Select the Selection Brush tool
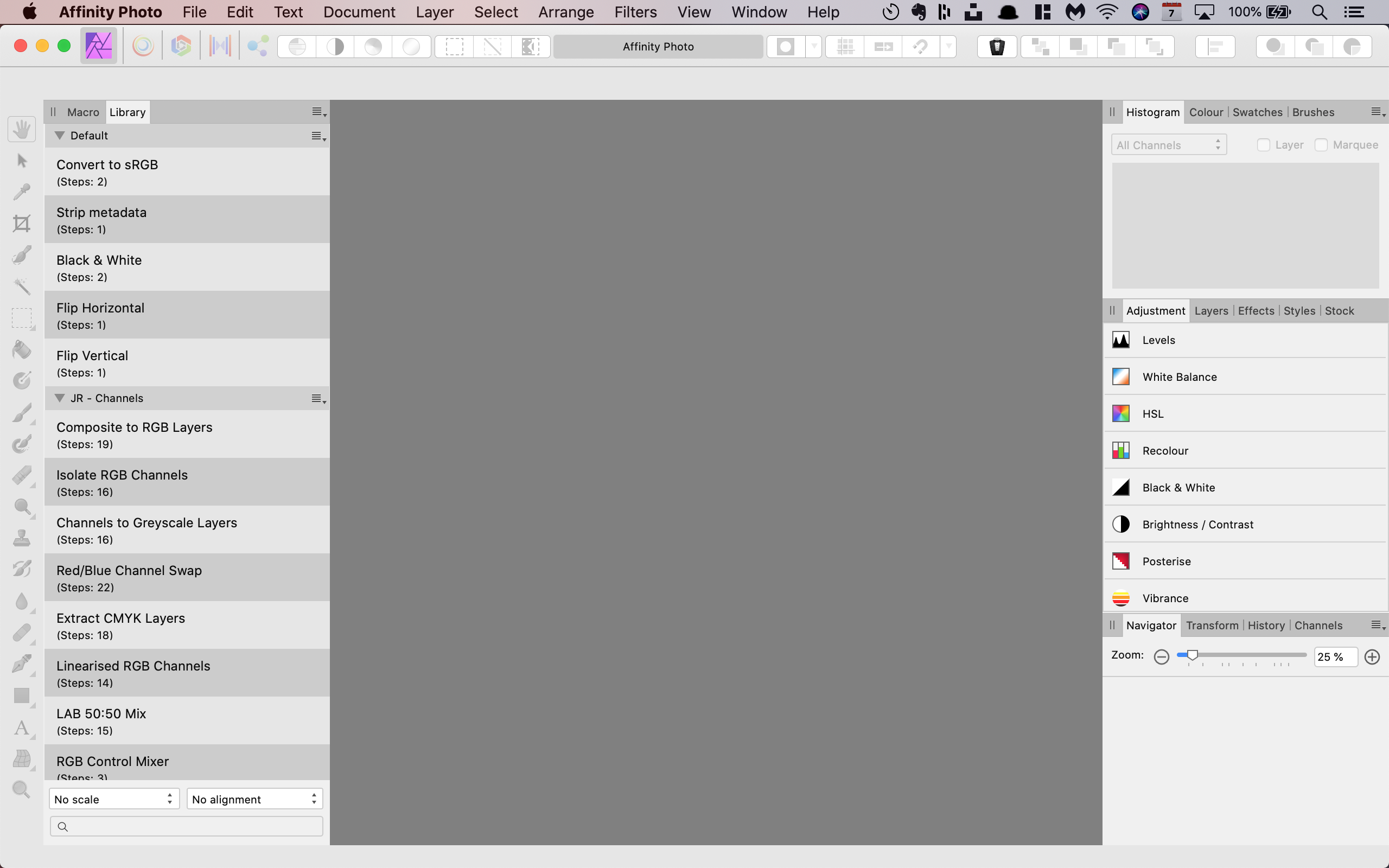The image size is (1389, 868). [x=22, y=255]
